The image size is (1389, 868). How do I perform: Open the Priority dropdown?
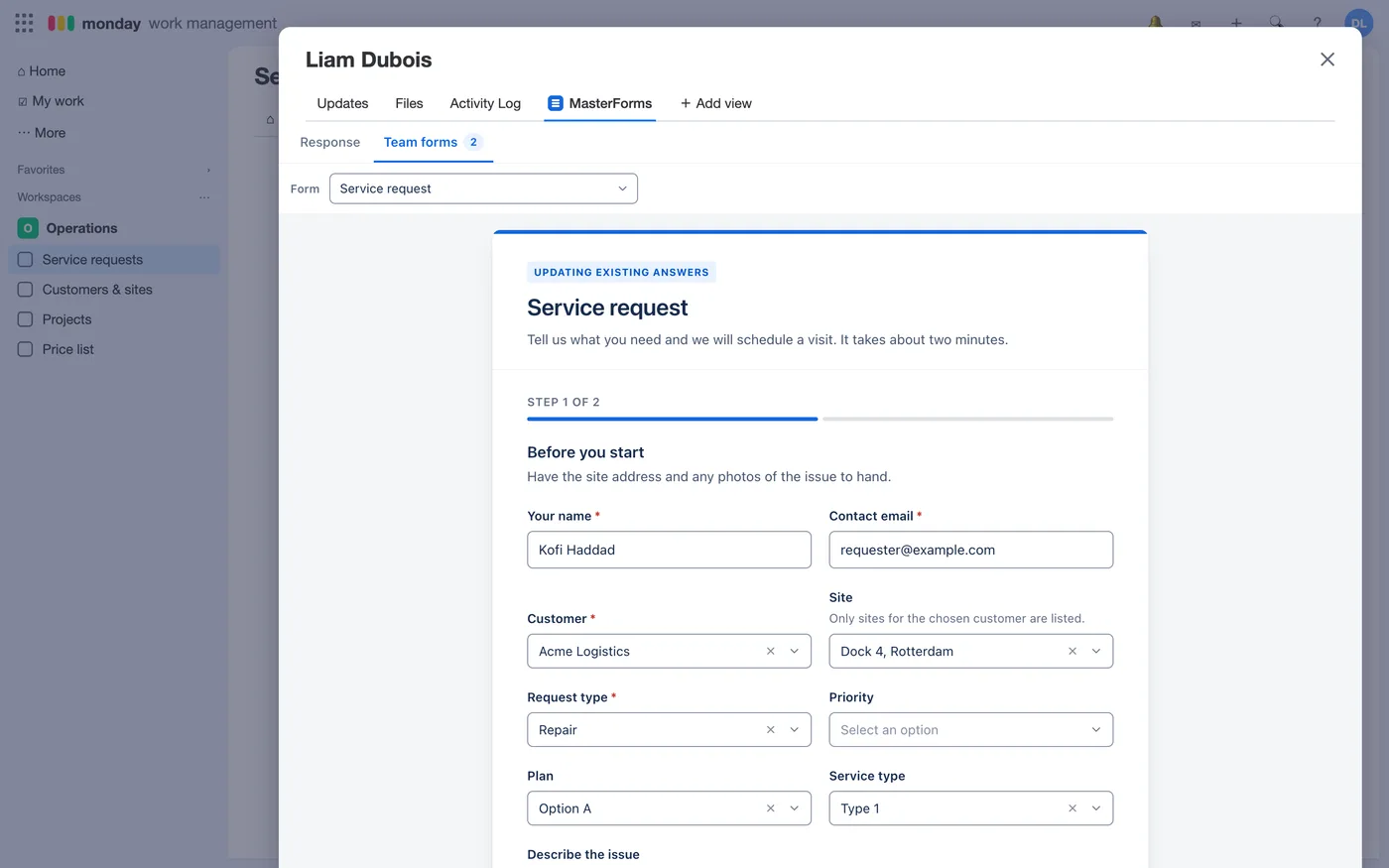(x=970, y=729)
